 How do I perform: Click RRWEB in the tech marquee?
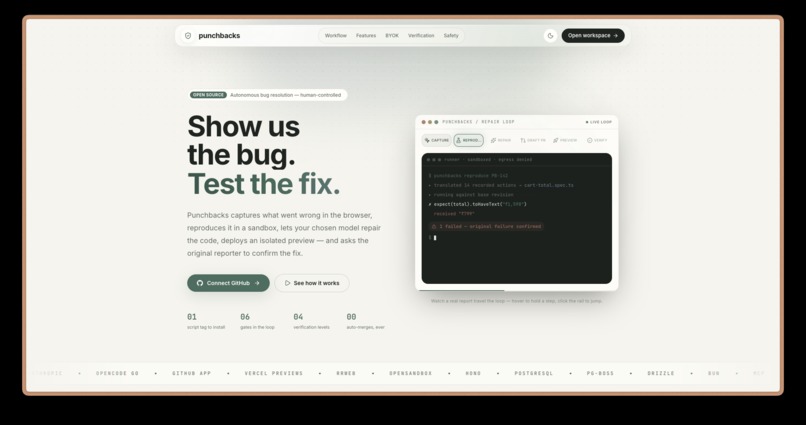tap(346, 374)
